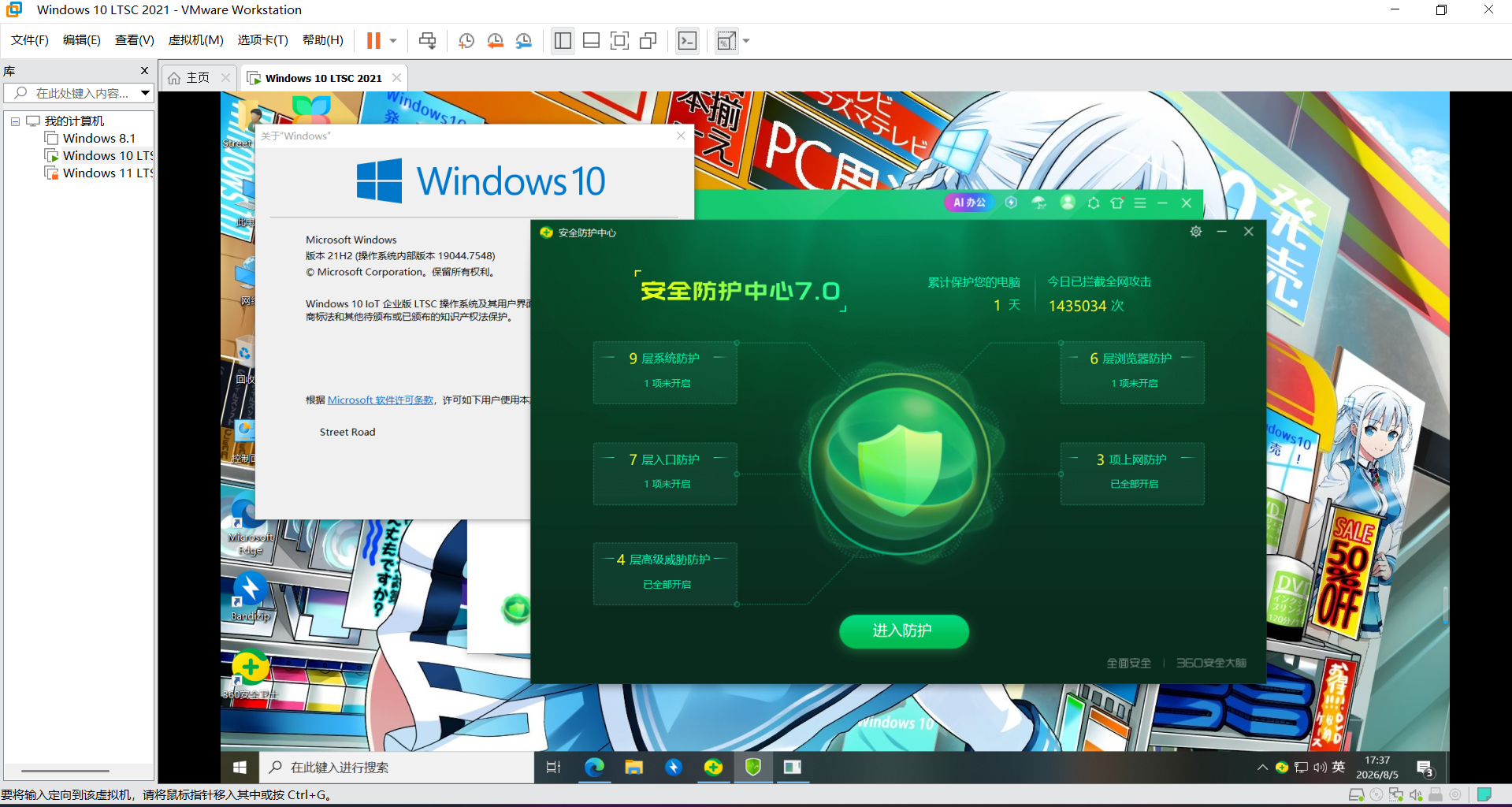The image size is (1512, 807).
Task: Open the 360安全卫士 desktop shortcut
Action: click(250, 675)
